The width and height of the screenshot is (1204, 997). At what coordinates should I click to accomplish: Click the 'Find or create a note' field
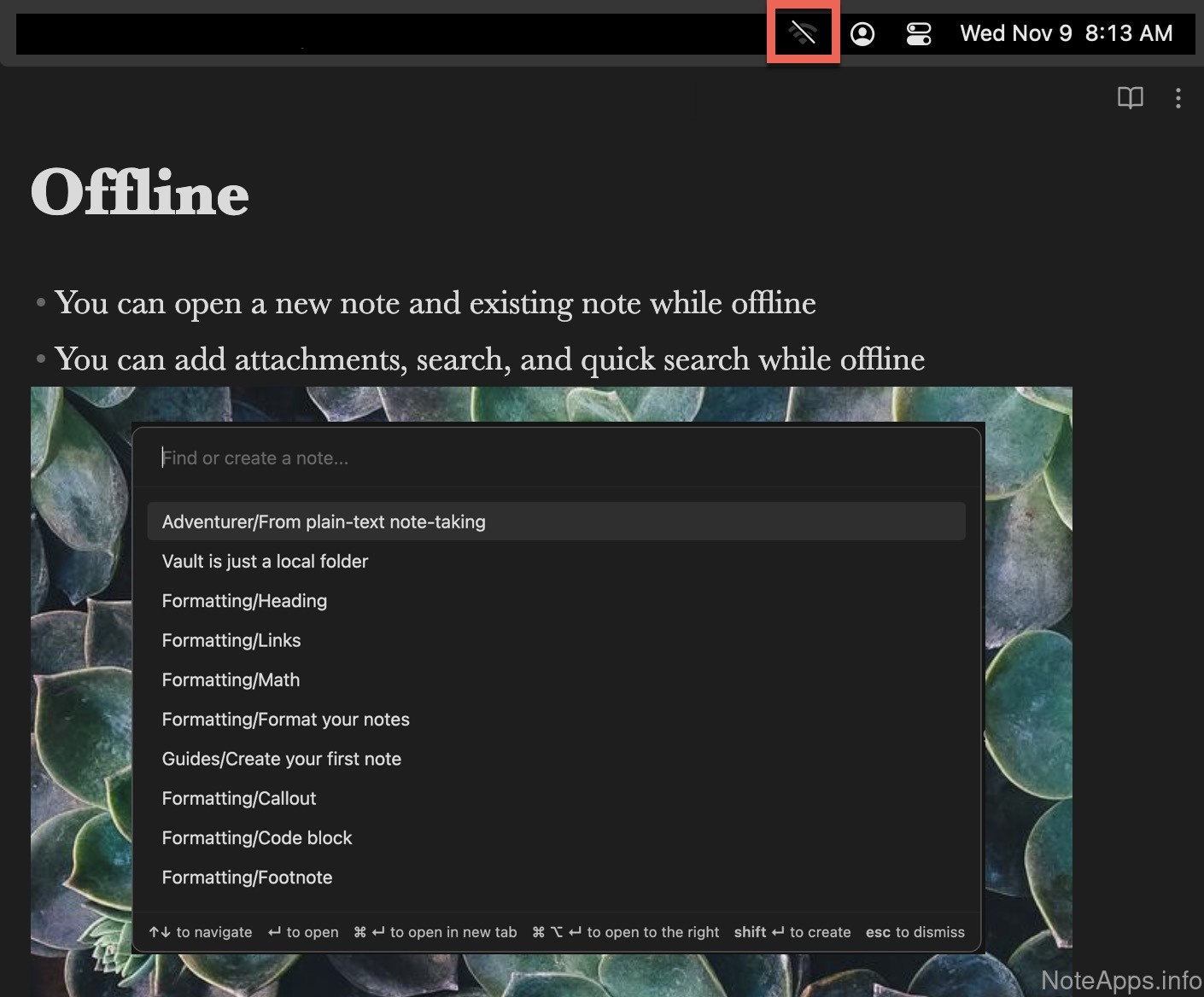555,458
